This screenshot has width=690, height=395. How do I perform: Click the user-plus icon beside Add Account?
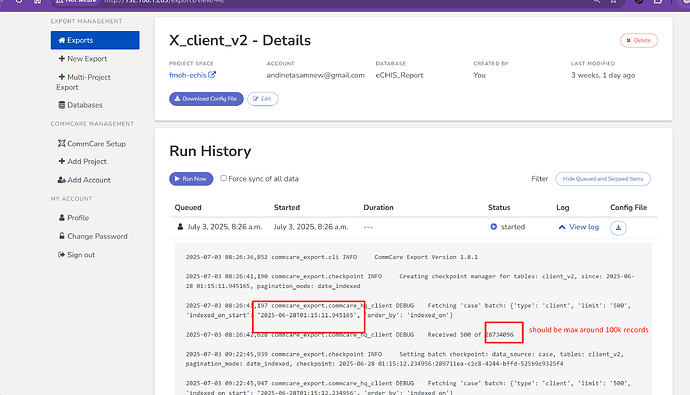click(62, 180)
